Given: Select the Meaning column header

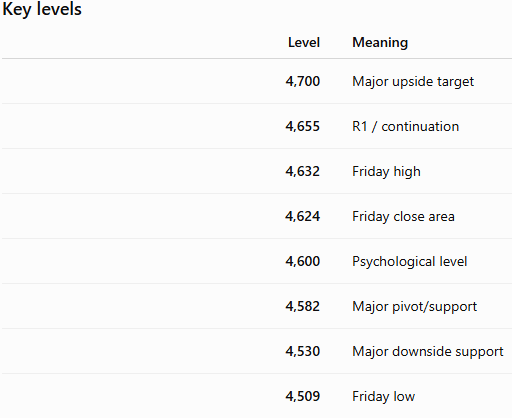Looking at the screenshot, I should [x=380, y=43].
